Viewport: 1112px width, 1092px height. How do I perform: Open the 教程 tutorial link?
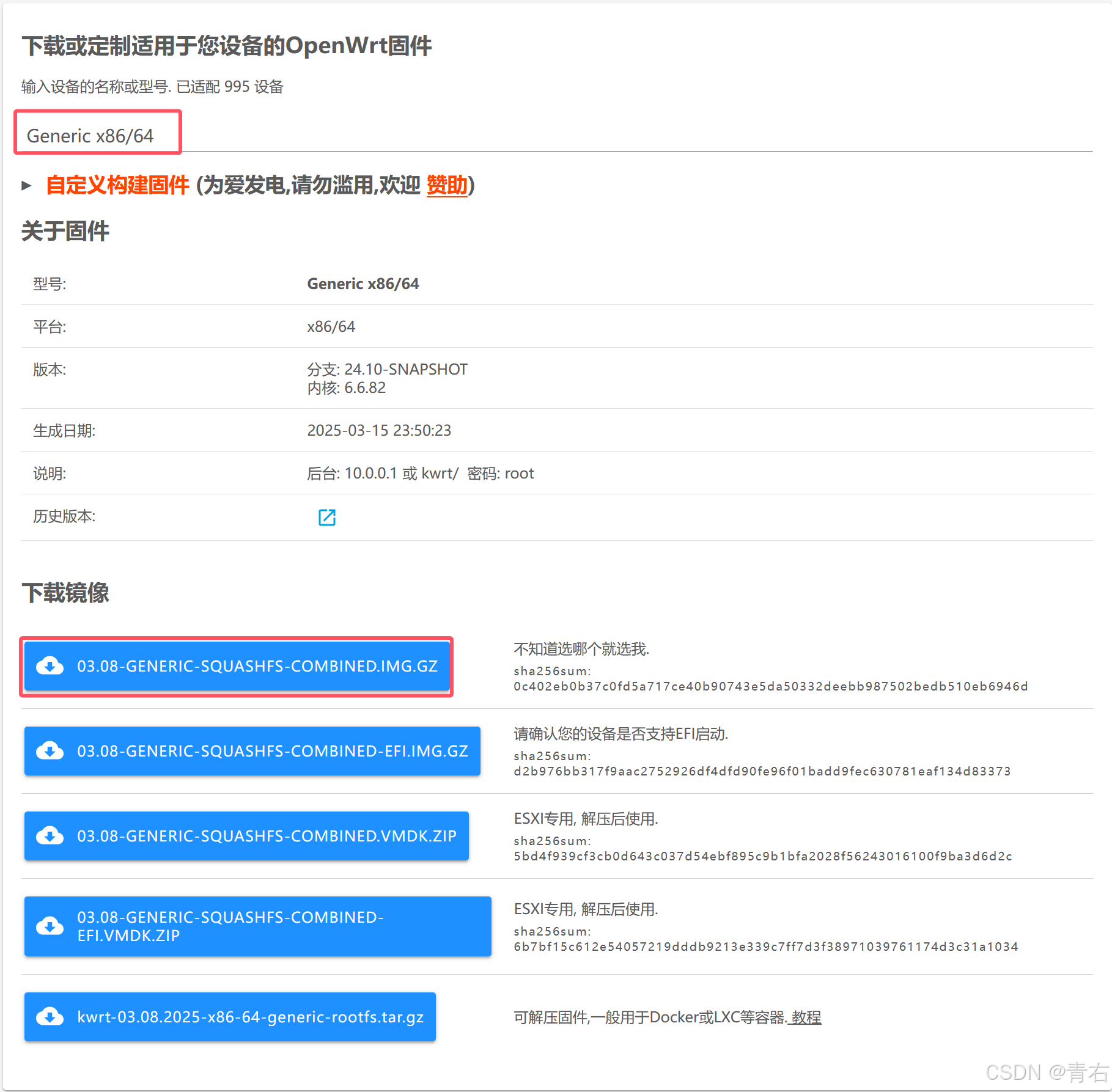tap(805, 1017)
